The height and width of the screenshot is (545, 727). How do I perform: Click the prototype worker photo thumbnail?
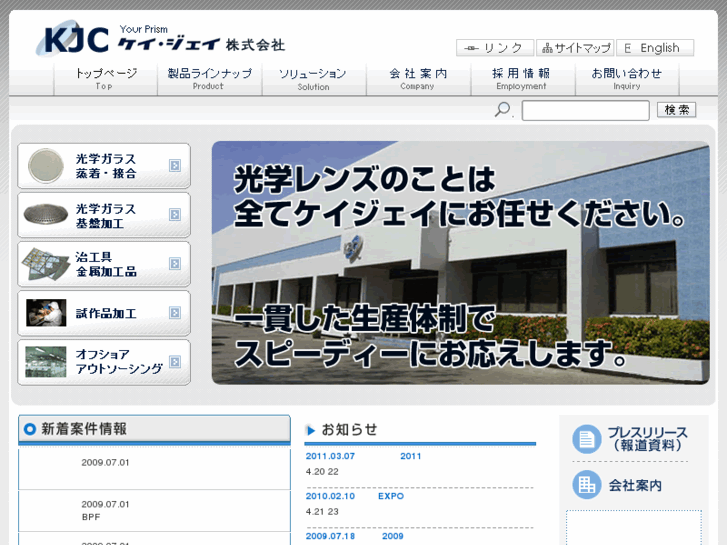[46, 313]
